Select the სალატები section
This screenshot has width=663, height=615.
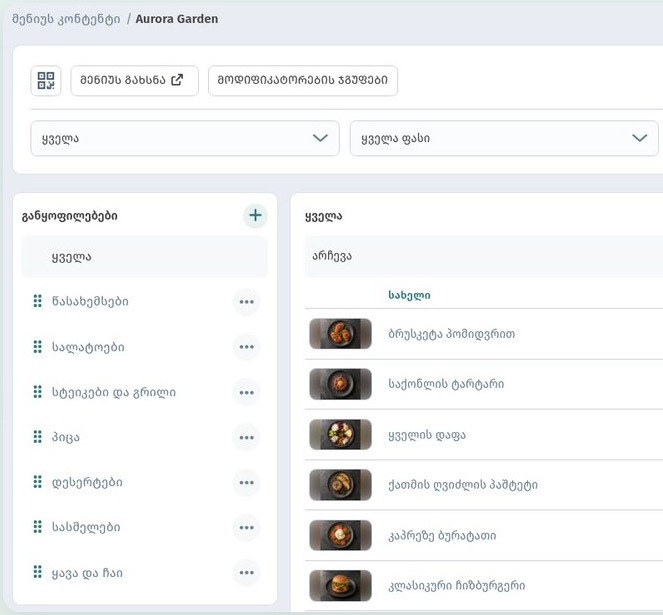88,347
